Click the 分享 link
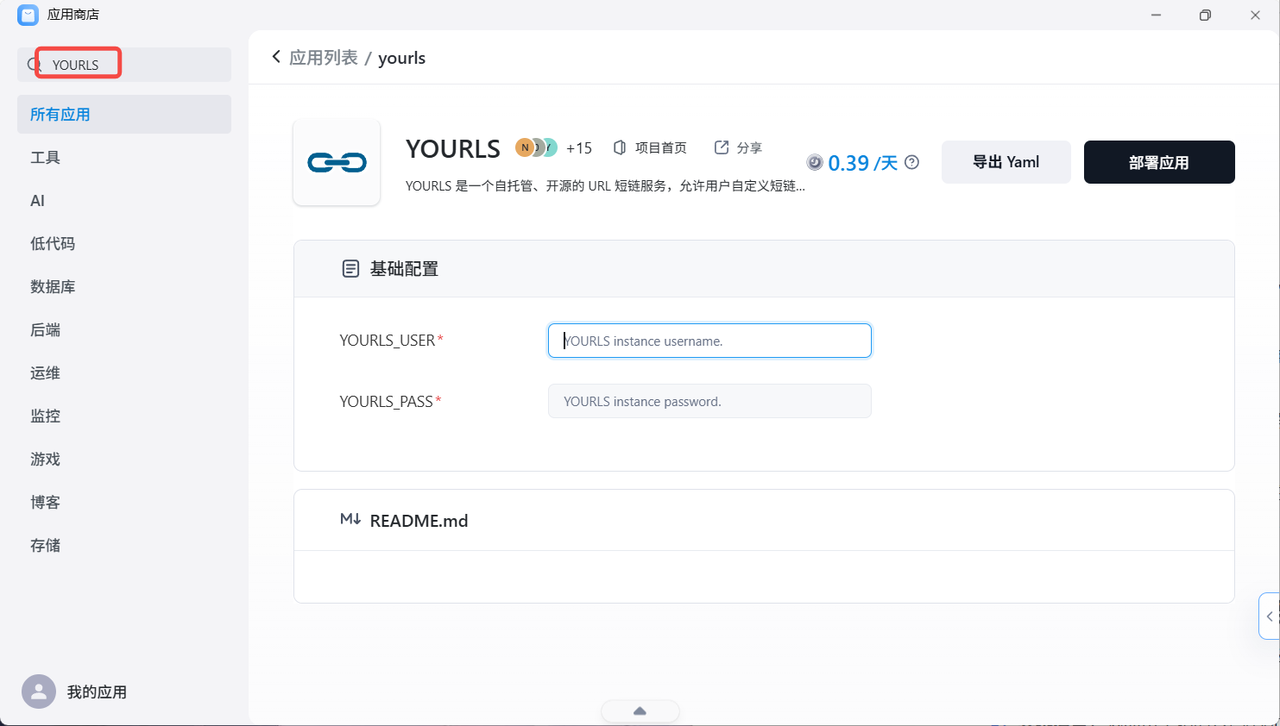The height and width of the screenshot is (726, 1280). [x=749, y=148]
